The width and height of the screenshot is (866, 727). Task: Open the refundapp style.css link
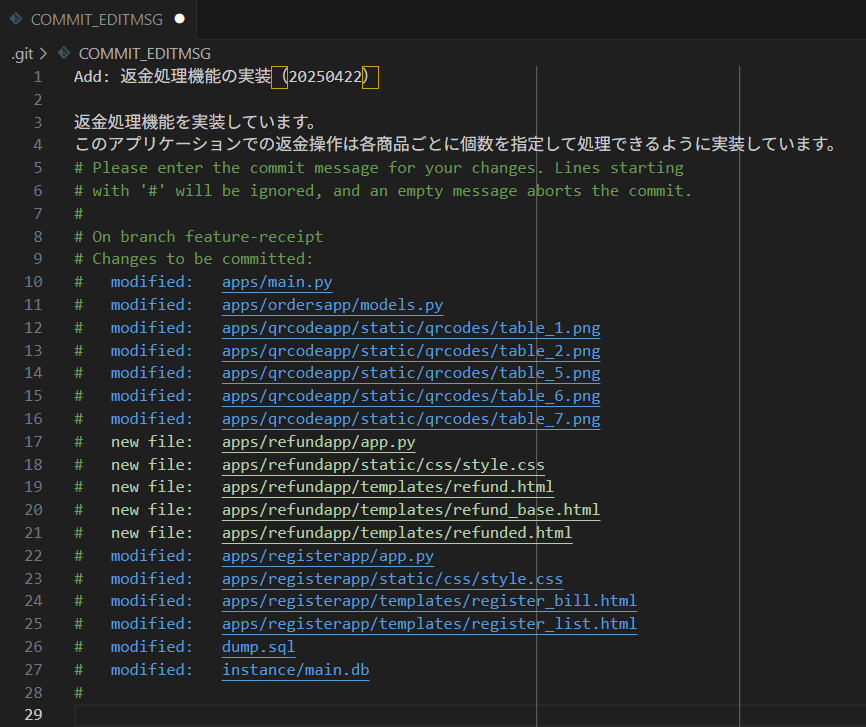click(383, 465)
